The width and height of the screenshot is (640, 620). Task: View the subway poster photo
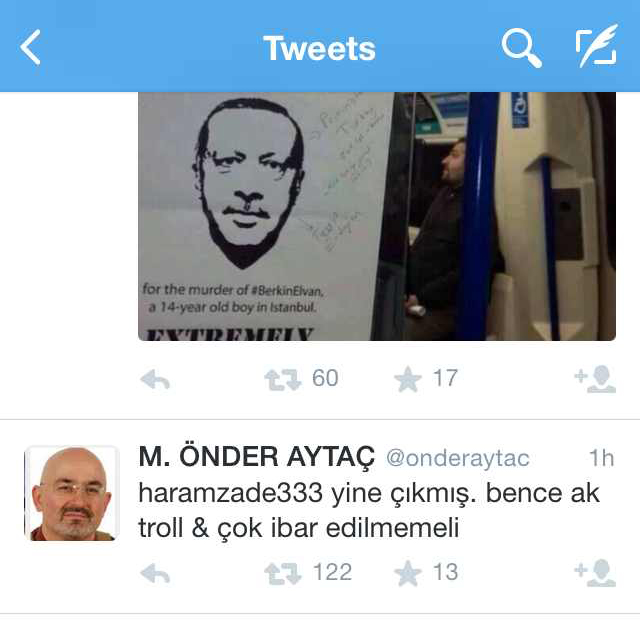(377, 216)
